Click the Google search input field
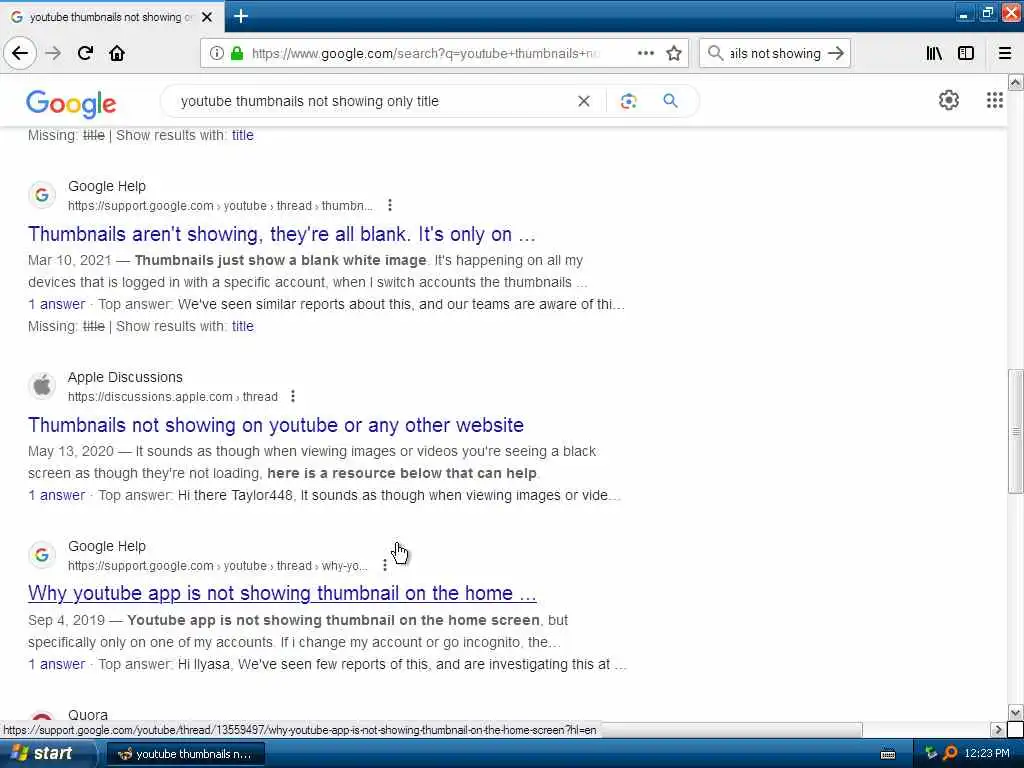 click(372, 101)
